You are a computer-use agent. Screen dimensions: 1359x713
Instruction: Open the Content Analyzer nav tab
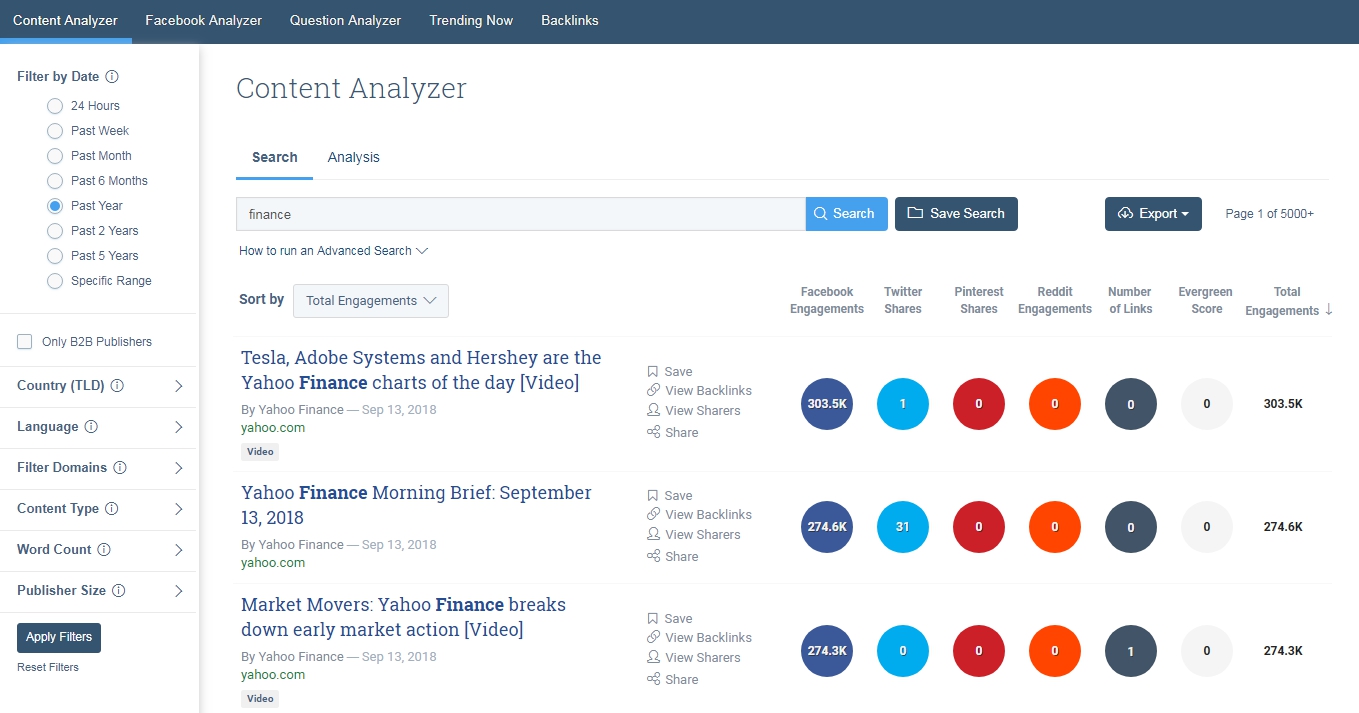pos(65,21)
